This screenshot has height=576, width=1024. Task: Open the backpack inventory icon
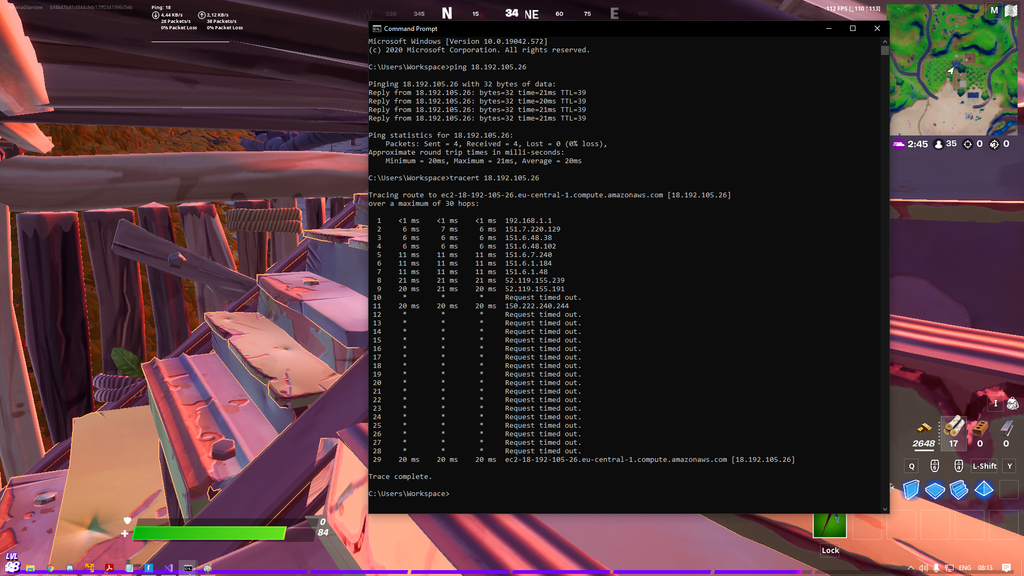click(x=1012, y=404)
